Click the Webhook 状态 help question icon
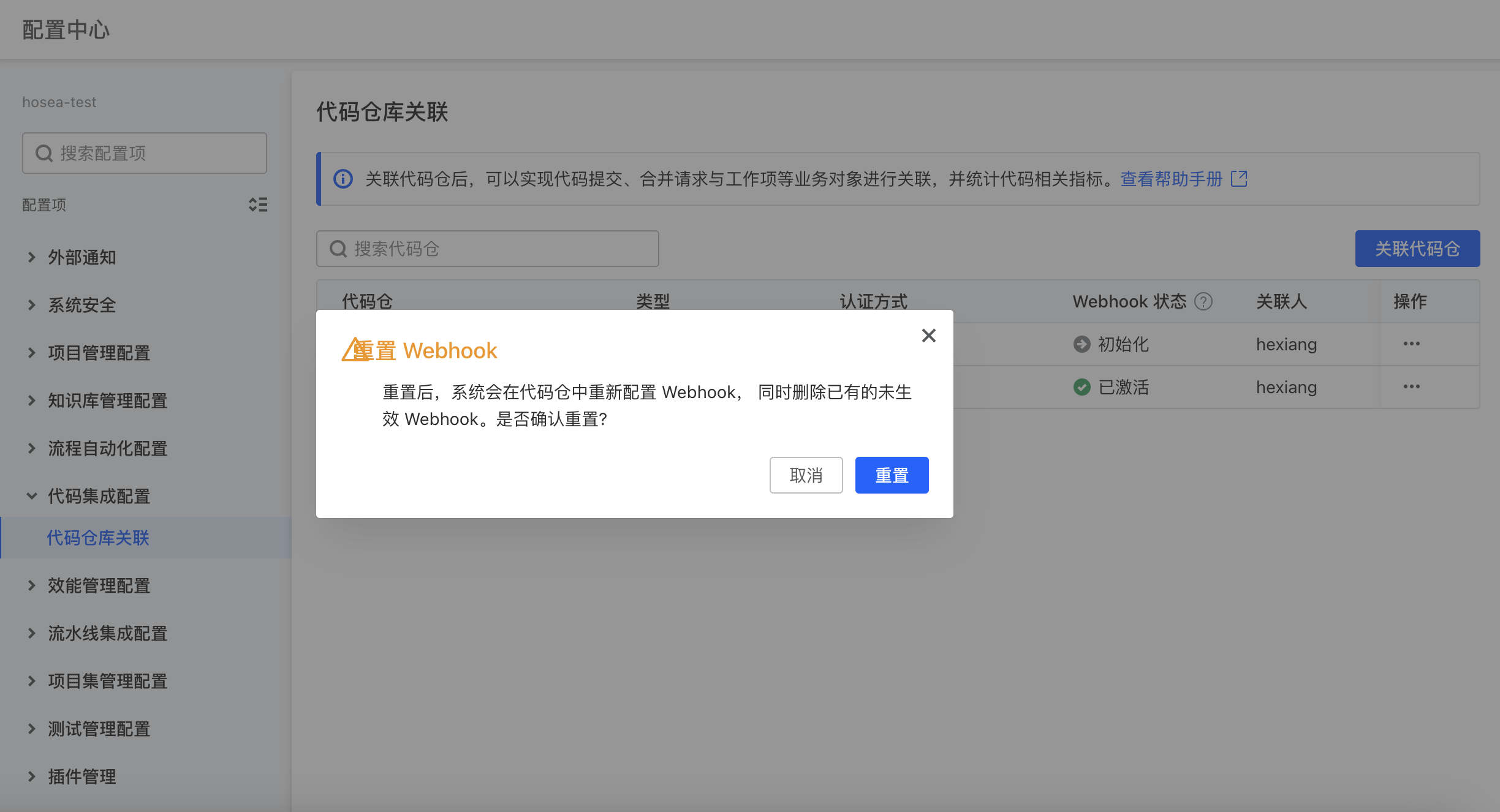The image size is (1500, 812). 1203,301
